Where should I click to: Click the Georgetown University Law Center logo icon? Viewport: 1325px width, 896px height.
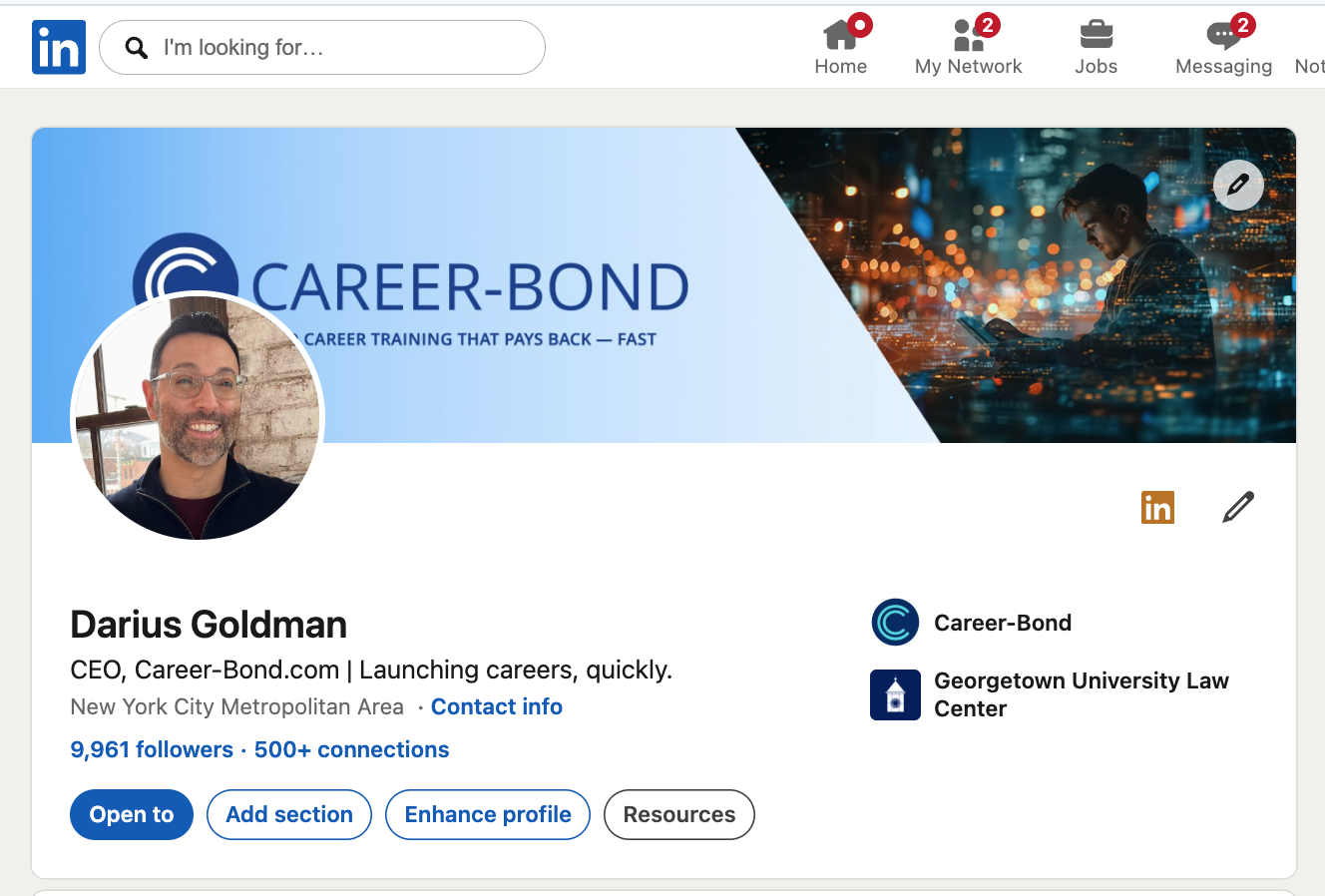pyautogui.click(x=895, y=694)
